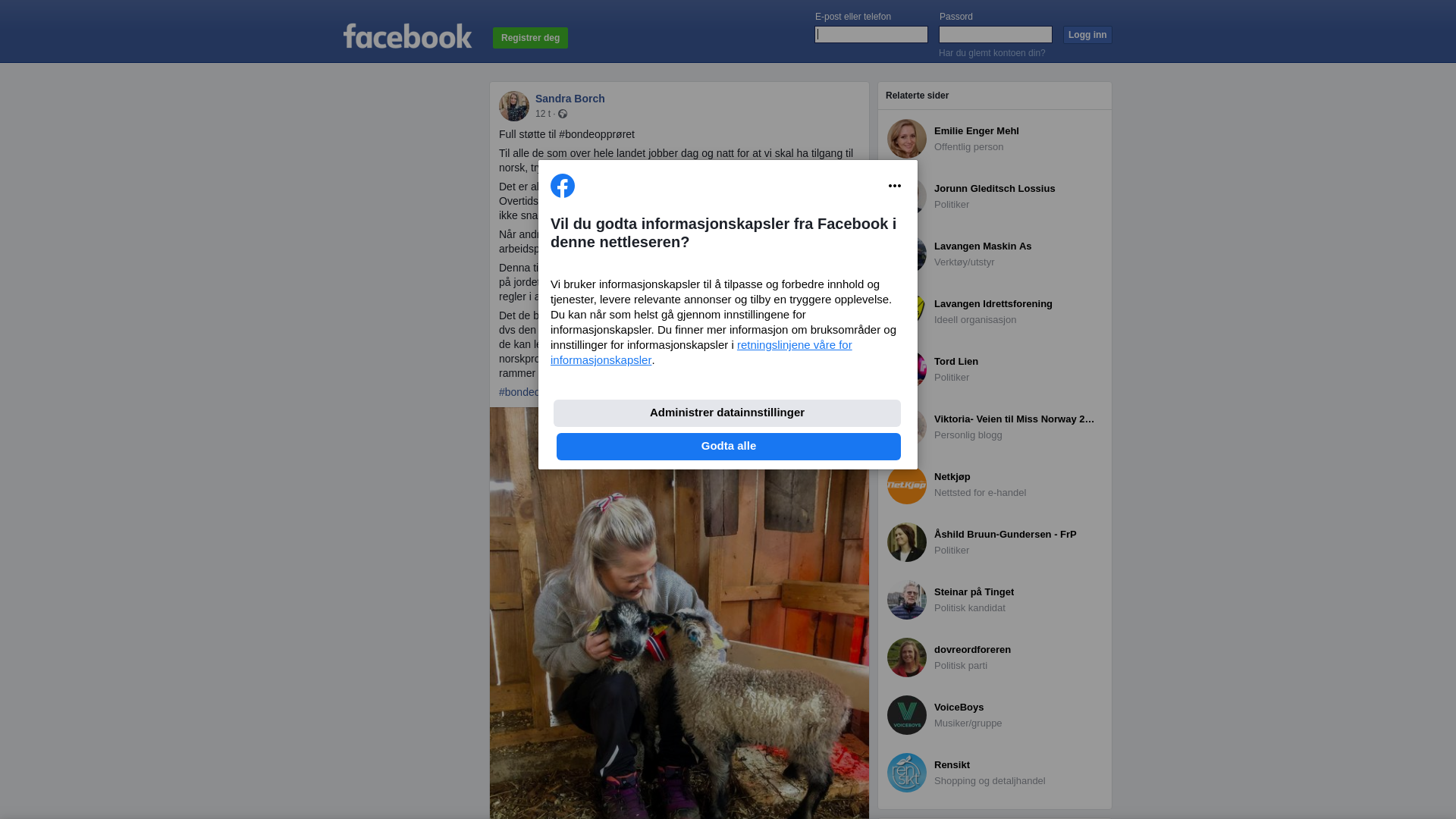Open Sandra Borch's profile picture
1456x819 pixels.
coord(514,106)
